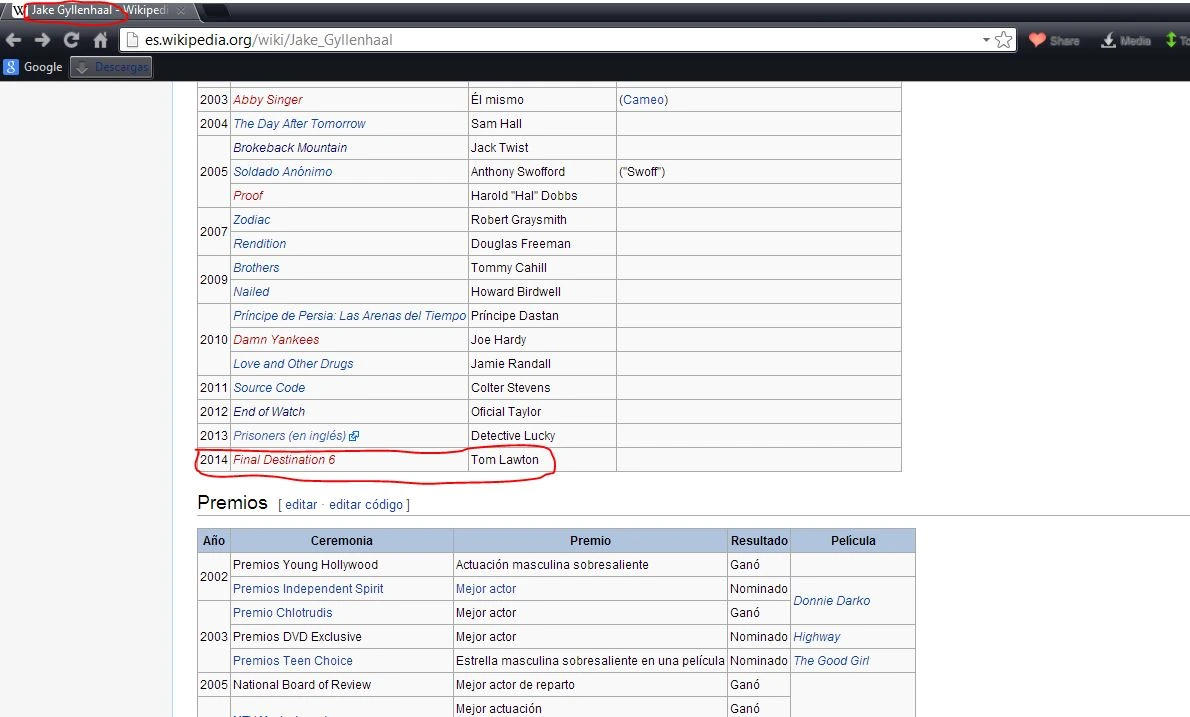Open the Prisoners (en inglés) link
This screenshot has width=1190, height=717.
click(289, 436)
